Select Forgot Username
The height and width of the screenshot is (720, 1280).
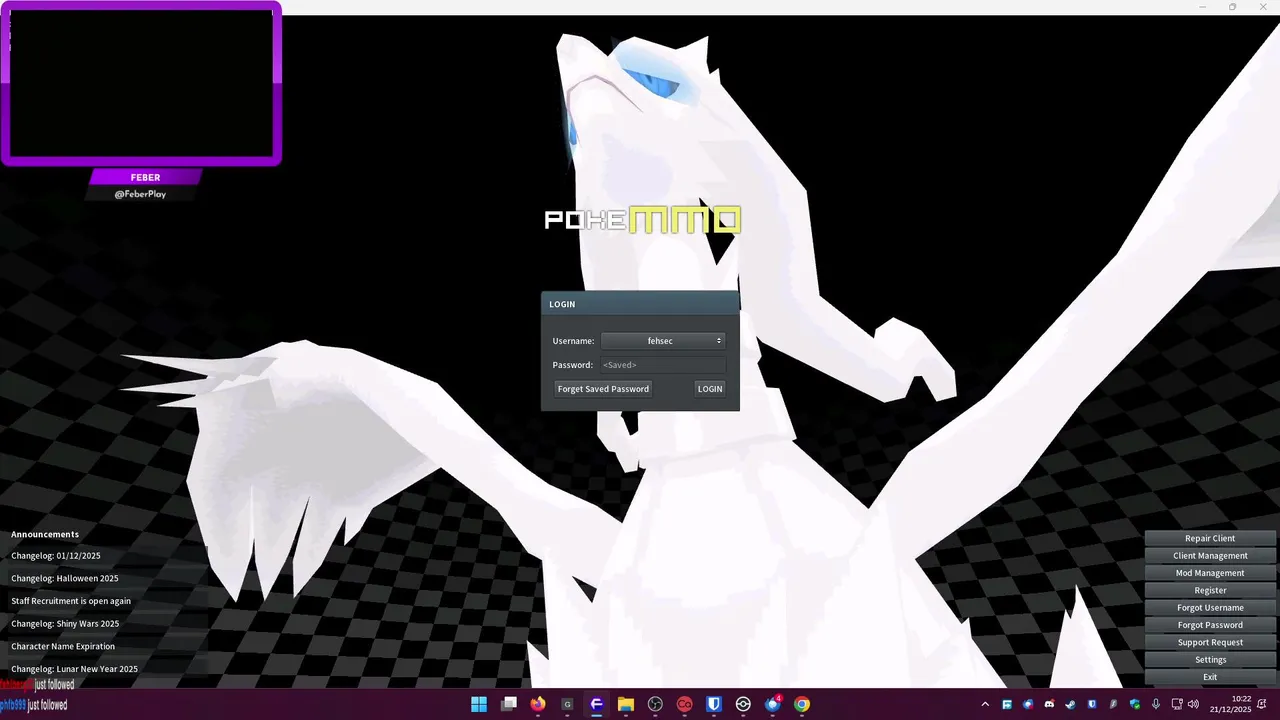click(x=1210, y=608)
